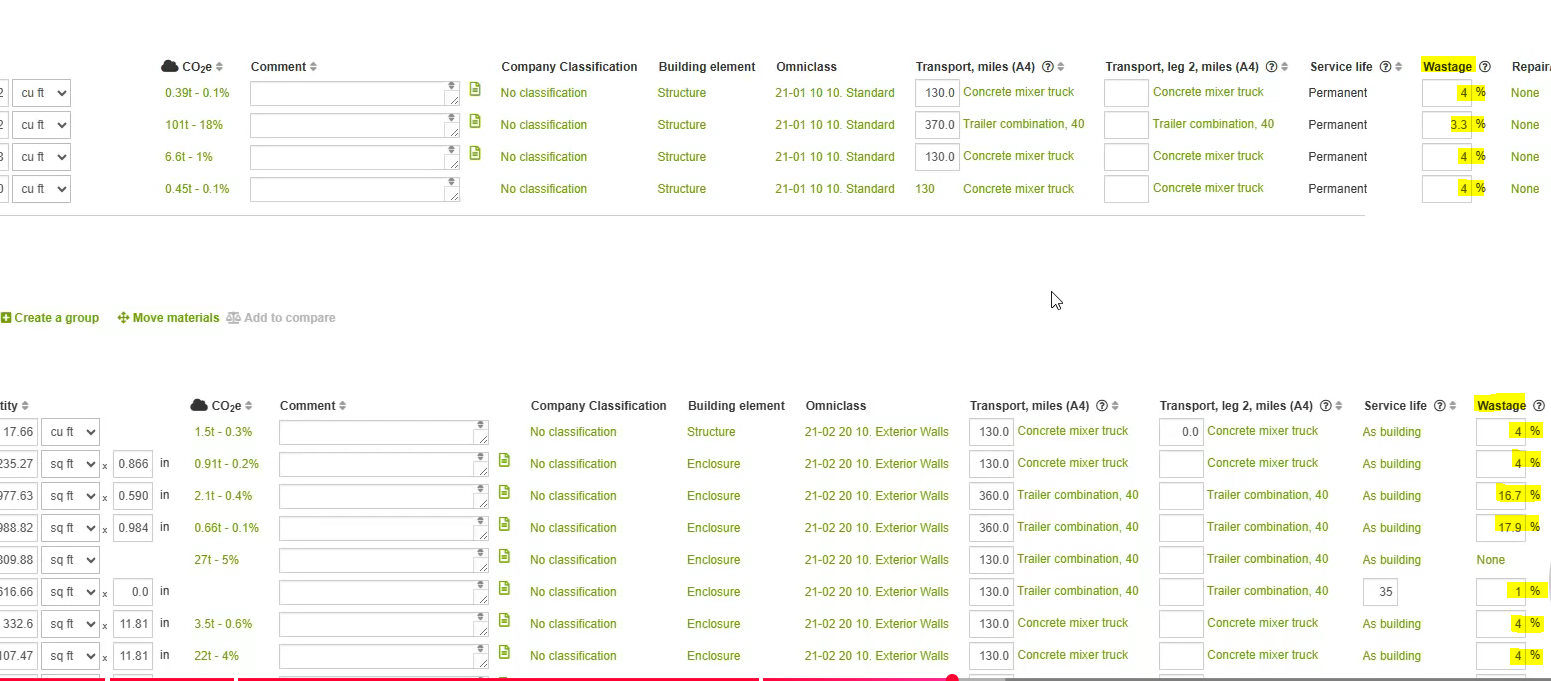Change unit dropdown on the 17.66 quantity row
Screen dimensions: 1551x681
pos(71,431)
